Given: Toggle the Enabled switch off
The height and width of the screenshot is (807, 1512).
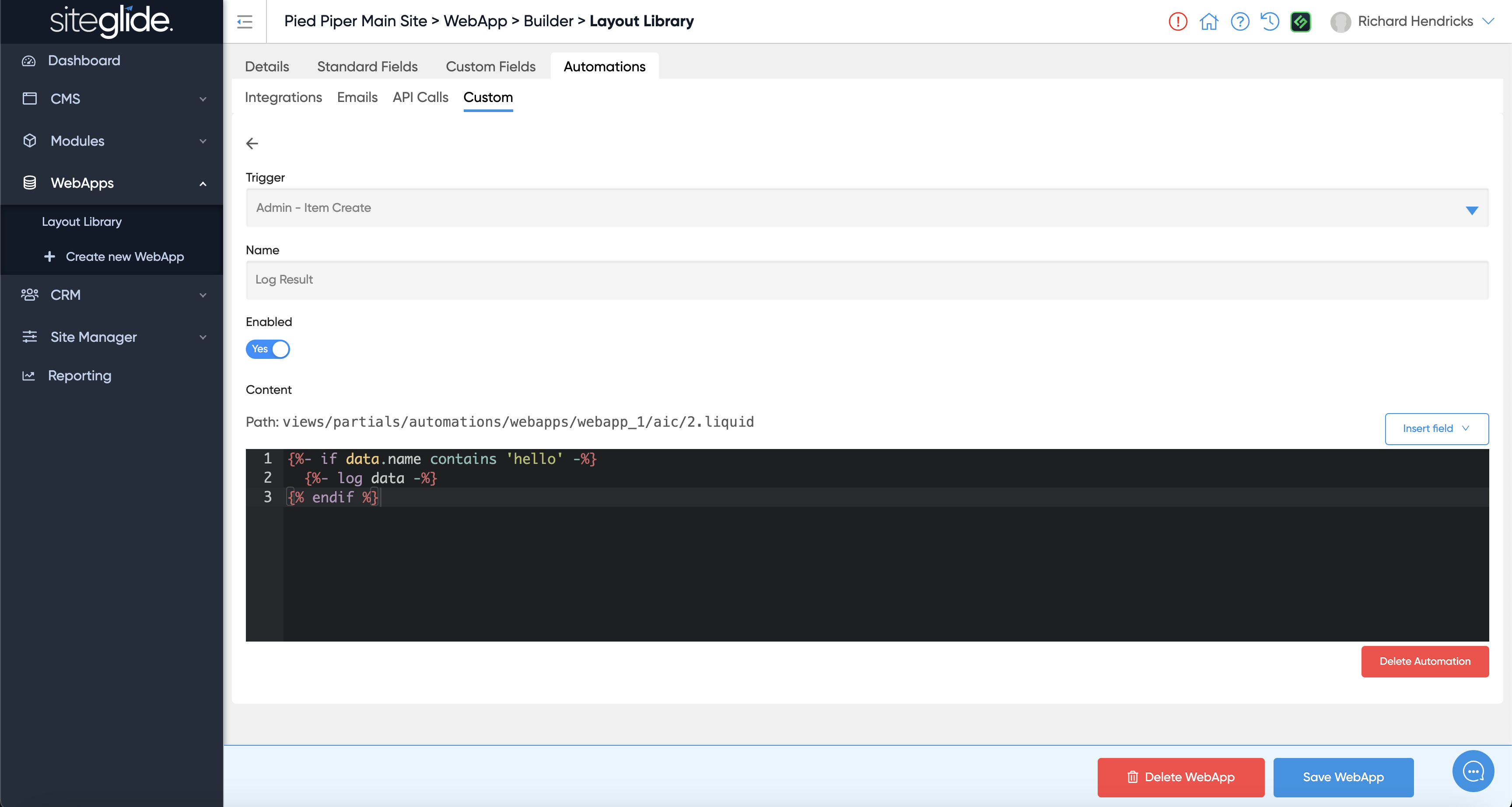Looking at the screenshot, I should coord(268,349).
